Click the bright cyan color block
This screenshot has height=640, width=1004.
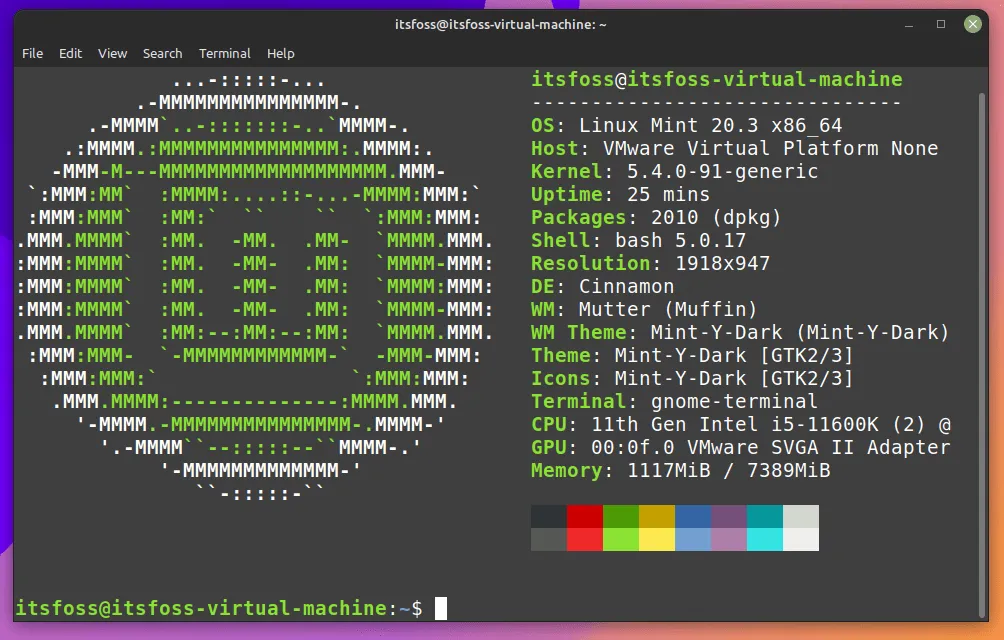tap(764, 539)
